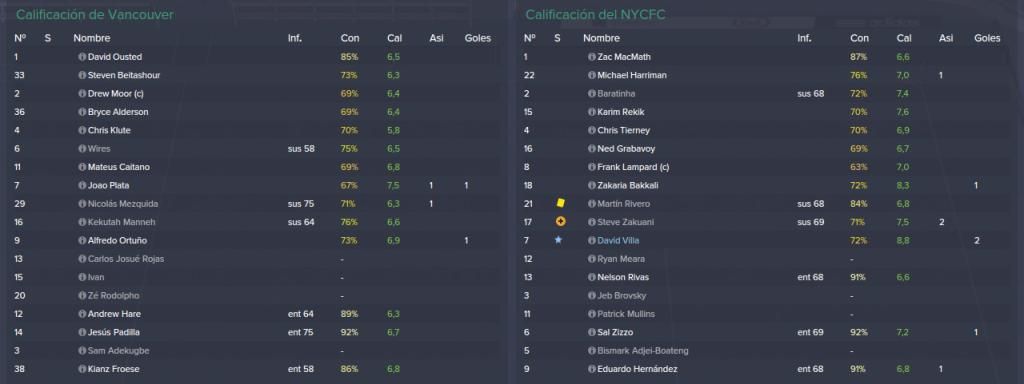Screen dimensions: 1024x384
Task: Click the info icon beside David Ousted
Action: (82, 57)
